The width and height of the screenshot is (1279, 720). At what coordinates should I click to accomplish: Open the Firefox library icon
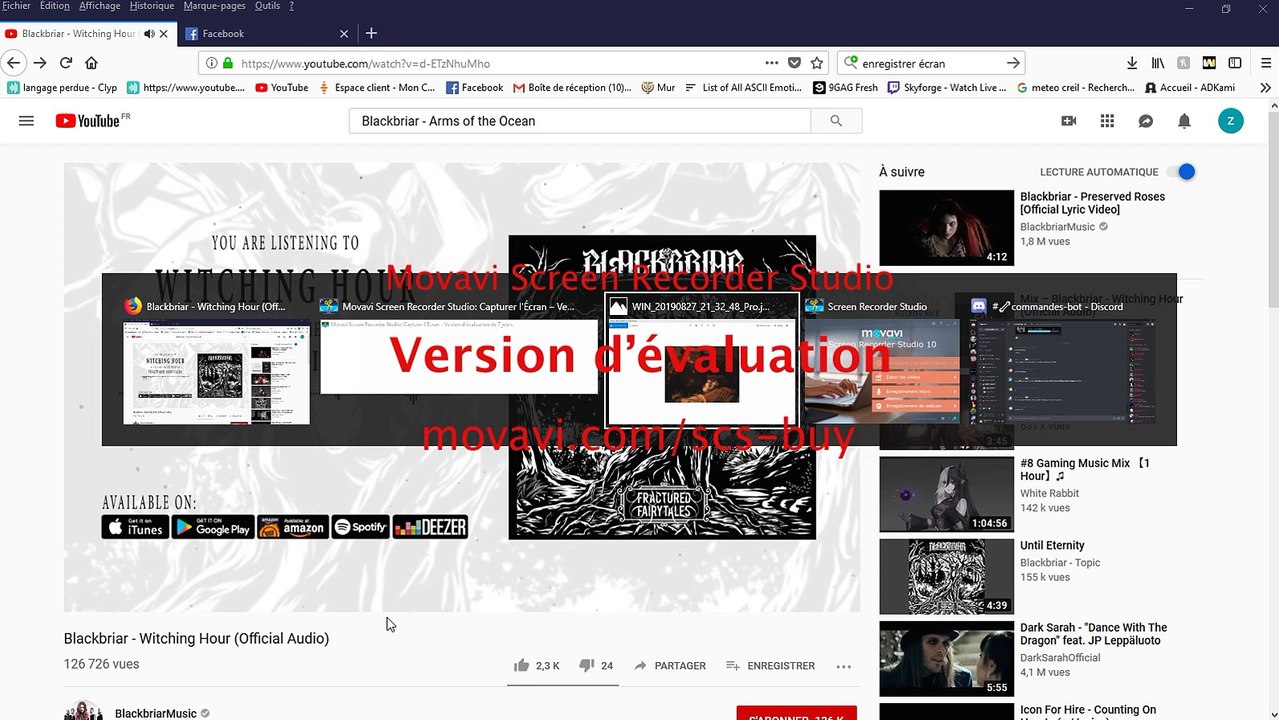pyautogui.click(x=1158, y=63)
